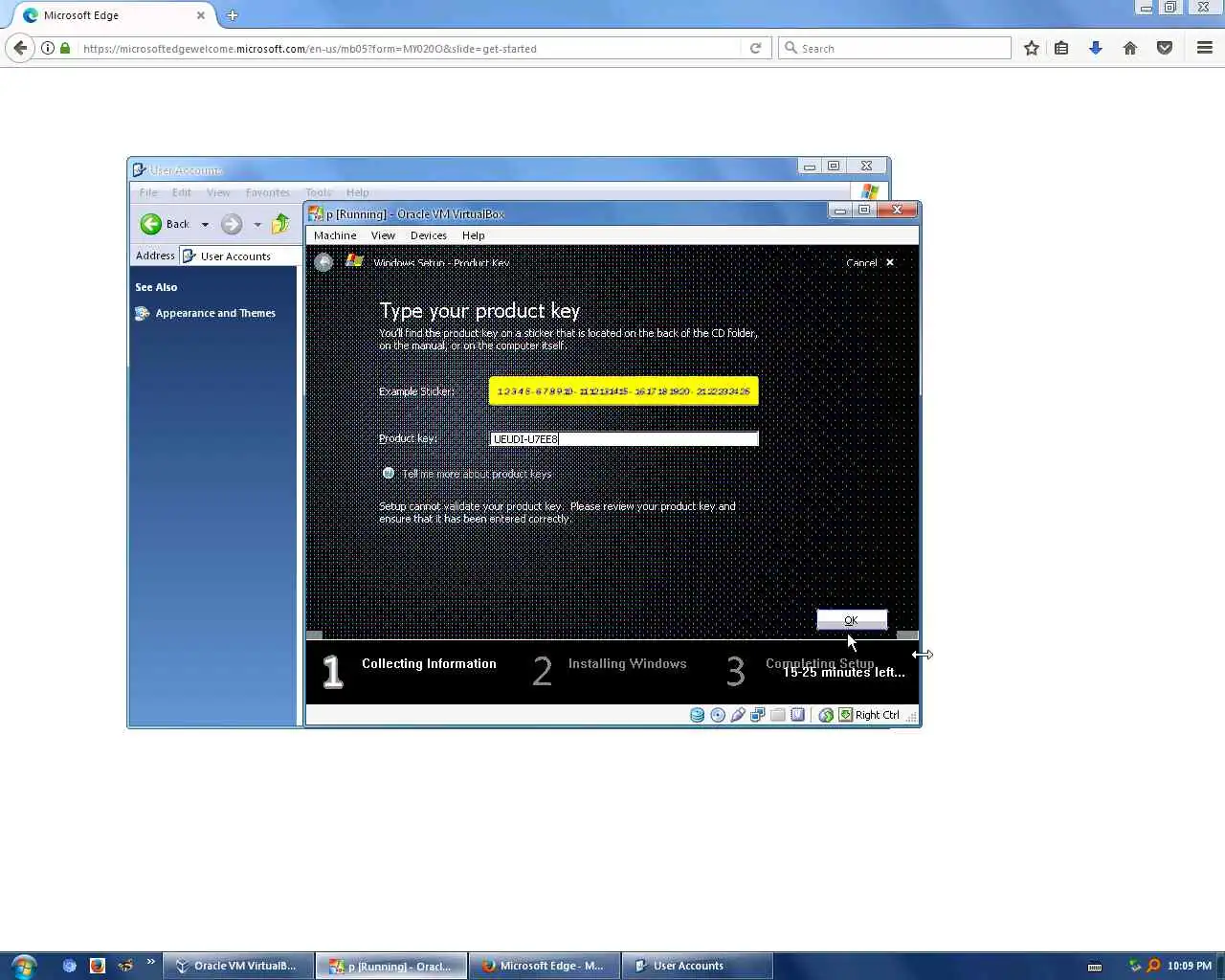Click the hard disk activity icon in VirtualBox status bar
This screenshot has width=1225, height=980.
pos(698,715)
